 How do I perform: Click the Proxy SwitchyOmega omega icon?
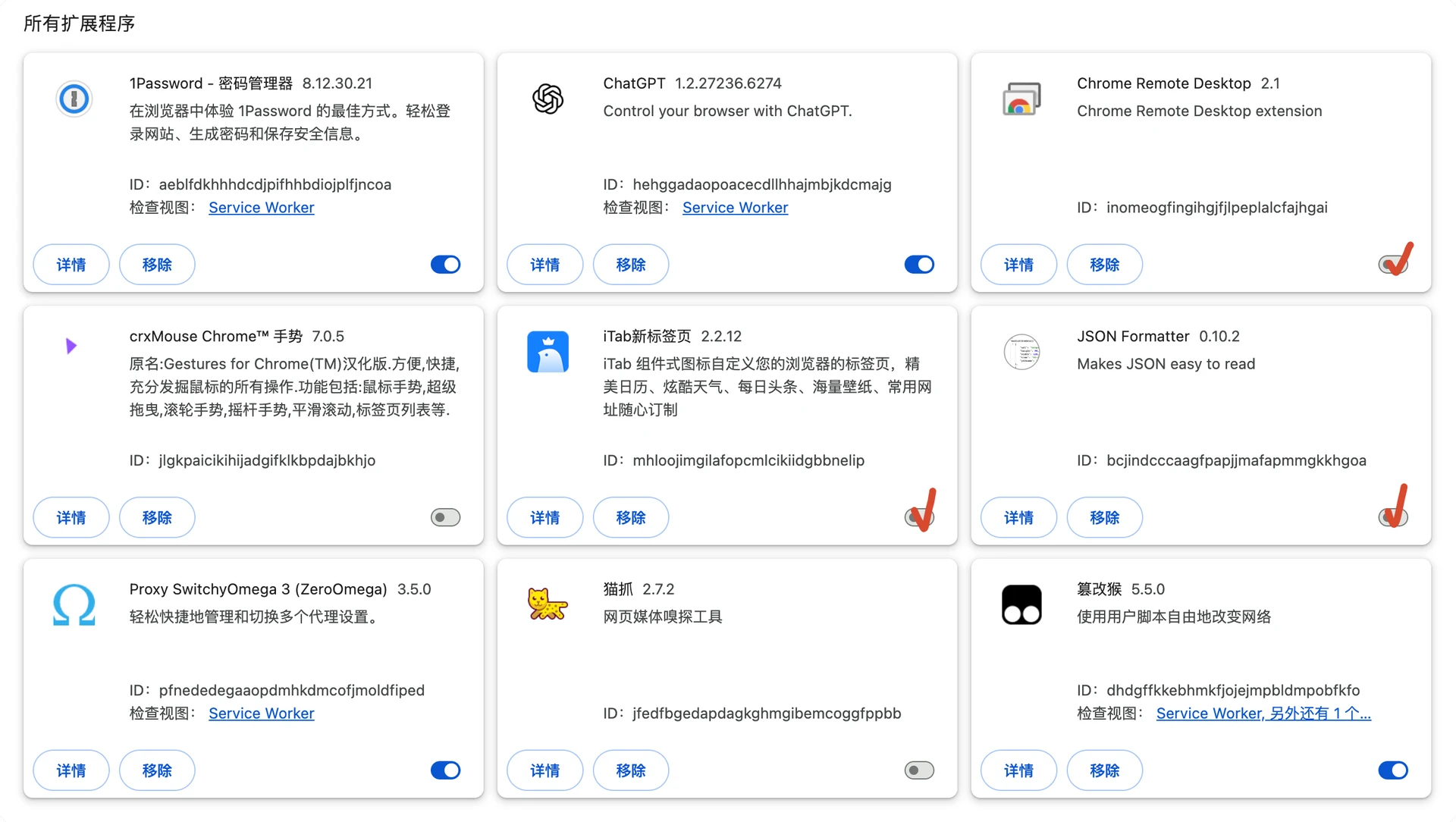(74, 604)
